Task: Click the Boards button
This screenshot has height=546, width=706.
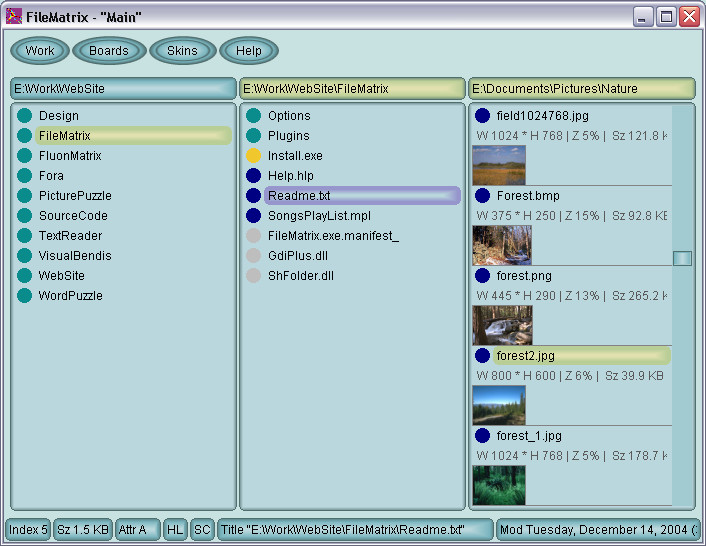Action: [x=109, y=51]
